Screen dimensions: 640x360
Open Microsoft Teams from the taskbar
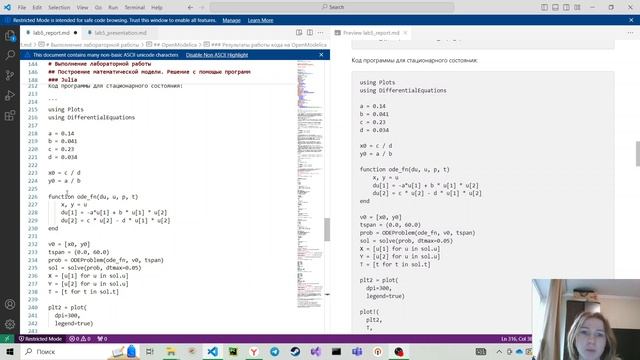[x=357, y=351]
